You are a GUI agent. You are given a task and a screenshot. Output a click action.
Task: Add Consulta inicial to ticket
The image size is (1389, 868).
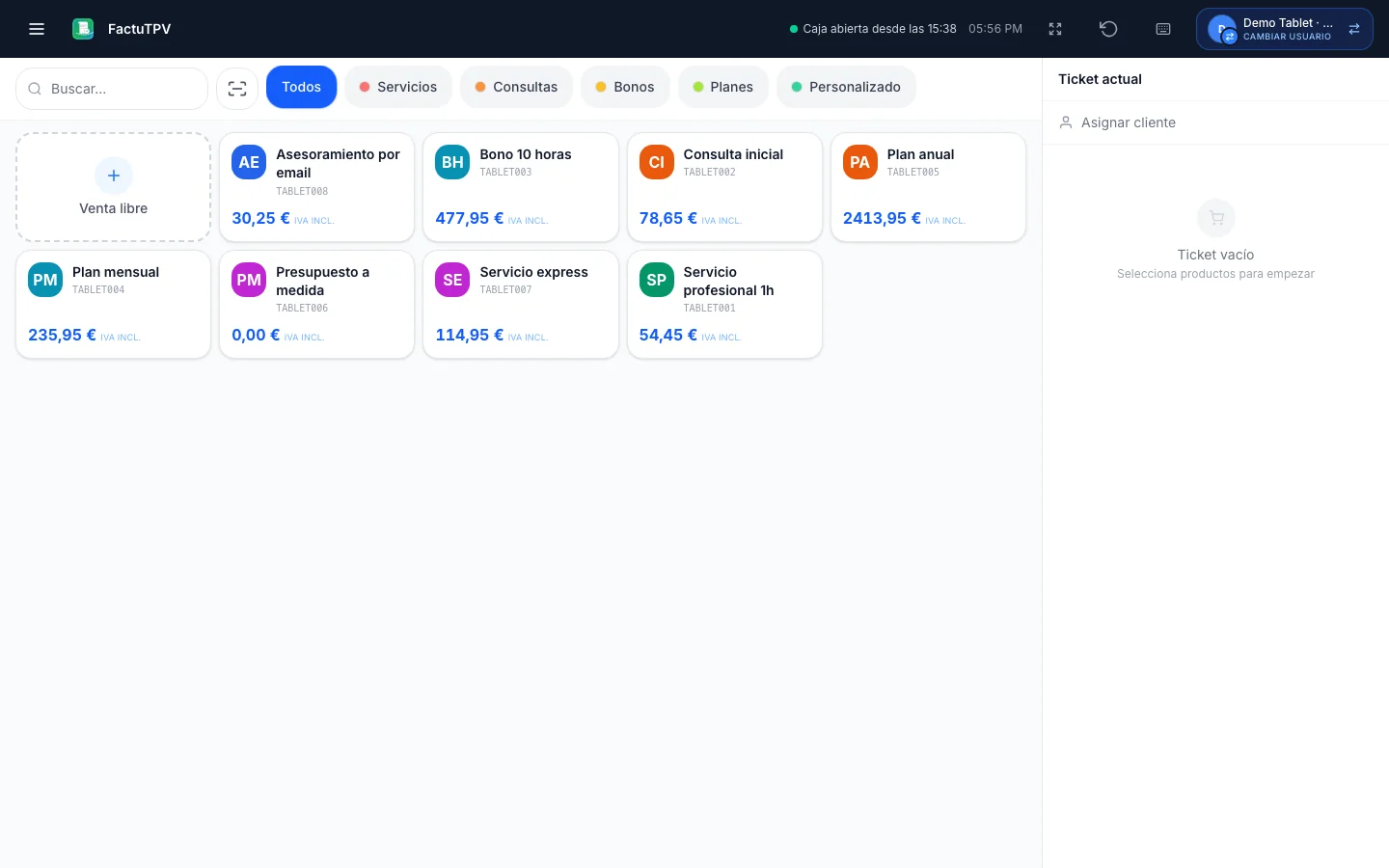pos(724,187)
